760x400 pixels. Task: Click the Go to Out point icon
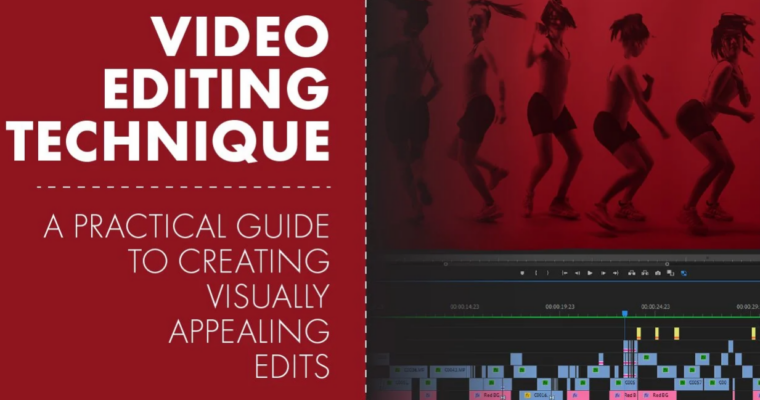616,273
